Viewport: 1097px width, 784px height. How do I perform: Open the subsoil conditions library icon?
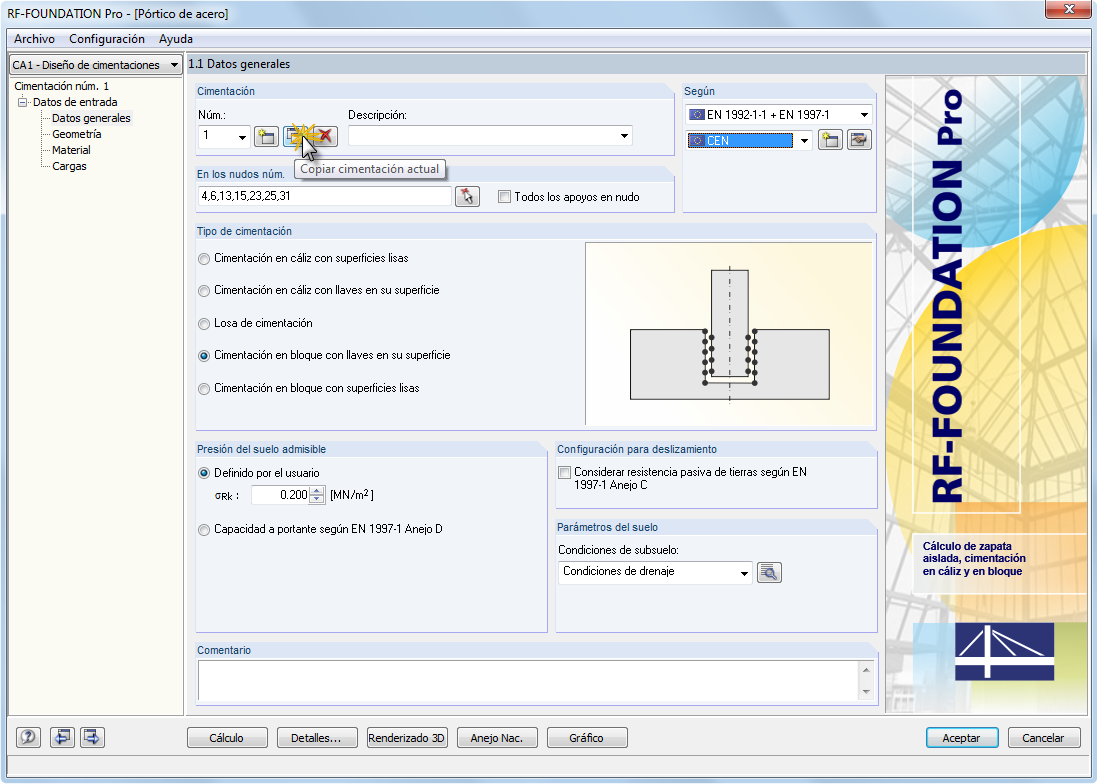(769, 573)
